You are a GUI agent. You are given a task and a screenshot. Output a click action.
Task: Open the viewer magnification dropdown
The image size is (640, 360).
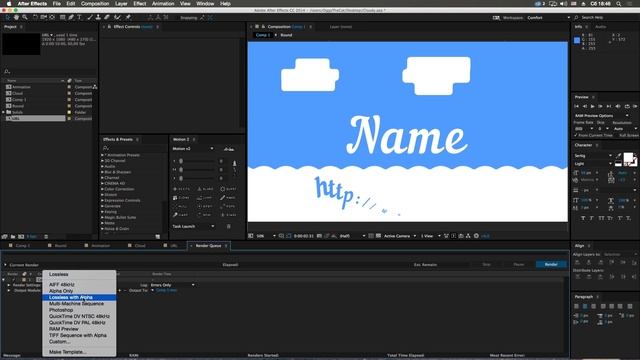pos(266,236)
